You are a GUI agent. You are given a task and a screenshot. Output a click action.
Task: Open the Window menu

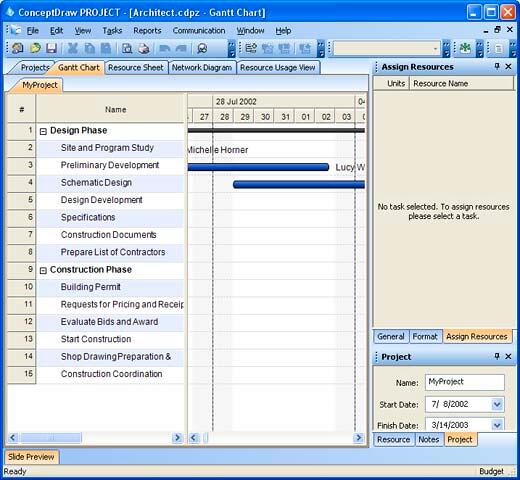point(250,31)
